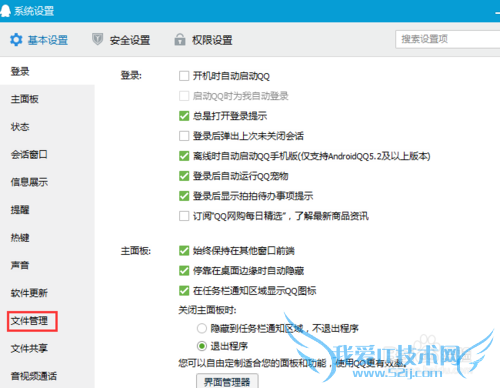
Task: Select 退出程序 radio option
Action: [x=202, y=346]
